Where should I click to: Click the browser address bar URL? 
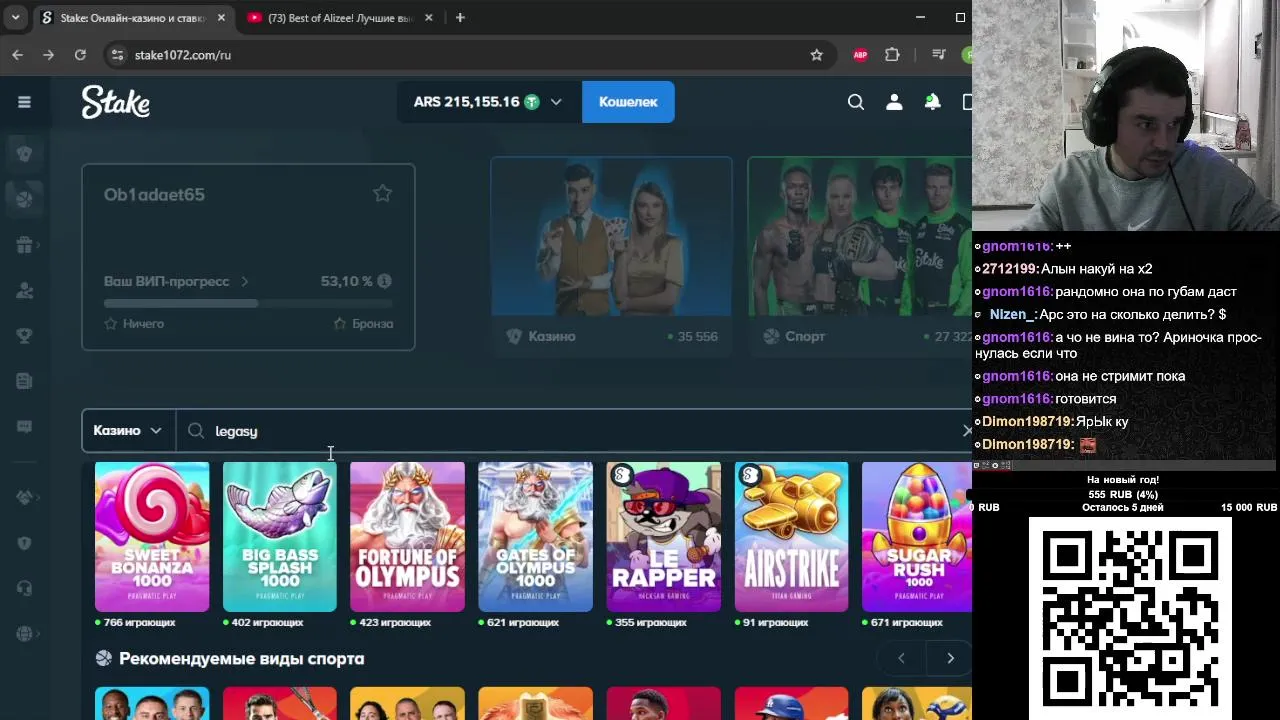coord(183,55)
